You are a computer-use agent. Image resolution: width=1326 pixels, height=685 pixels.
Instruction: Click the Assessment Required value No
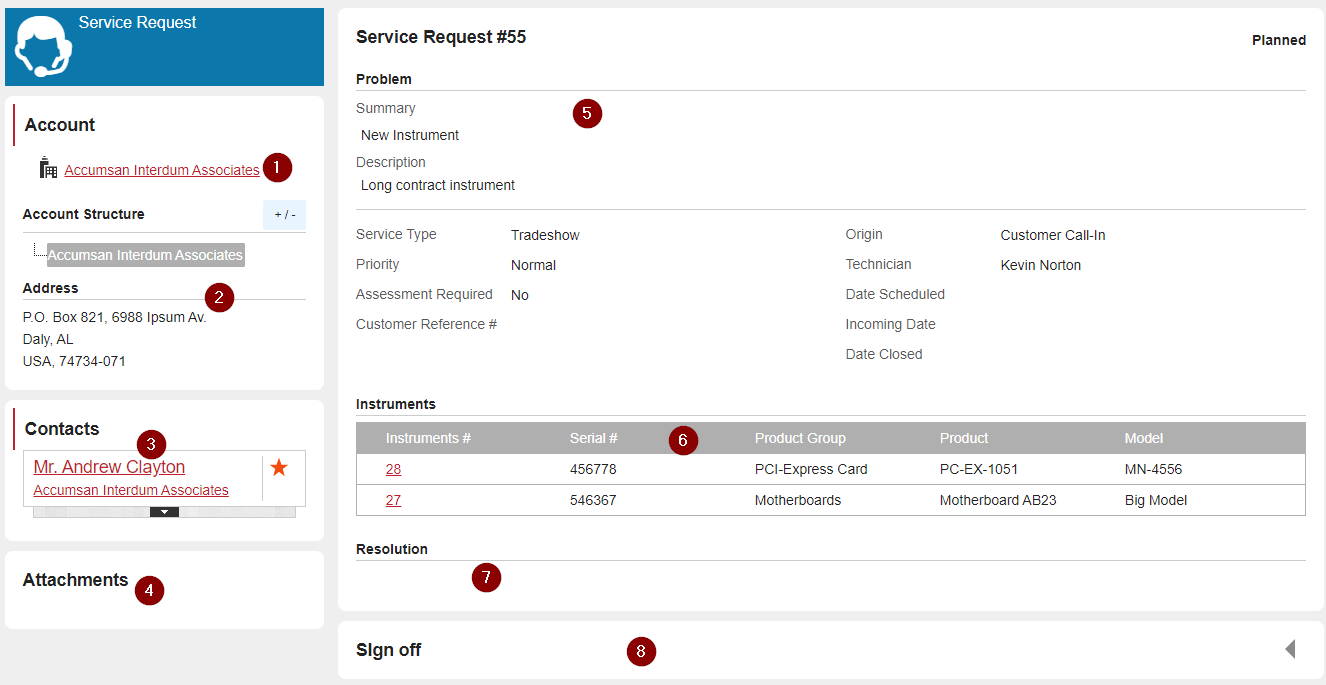coord(520,295)
